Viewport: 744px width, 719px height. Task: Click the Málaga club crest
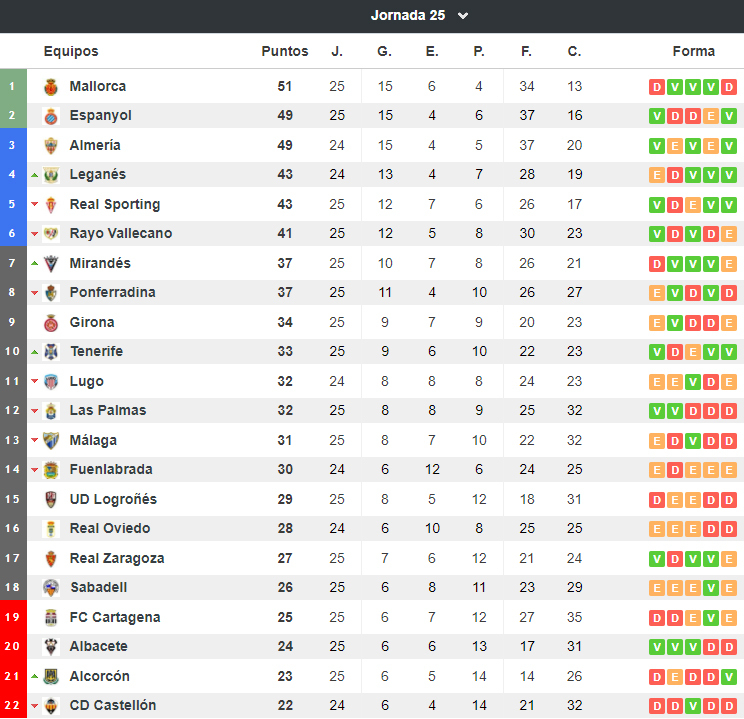click(51, 440)
